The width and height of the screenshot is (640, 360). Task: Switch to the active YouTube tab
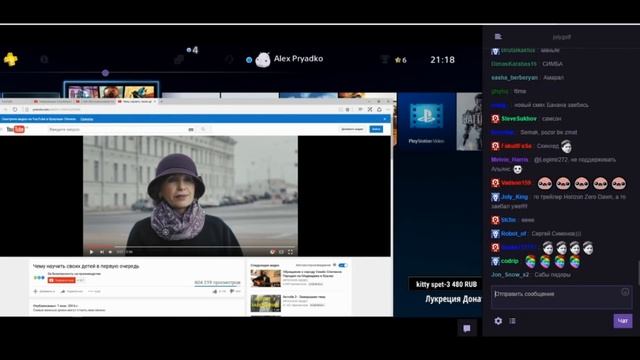136,101
